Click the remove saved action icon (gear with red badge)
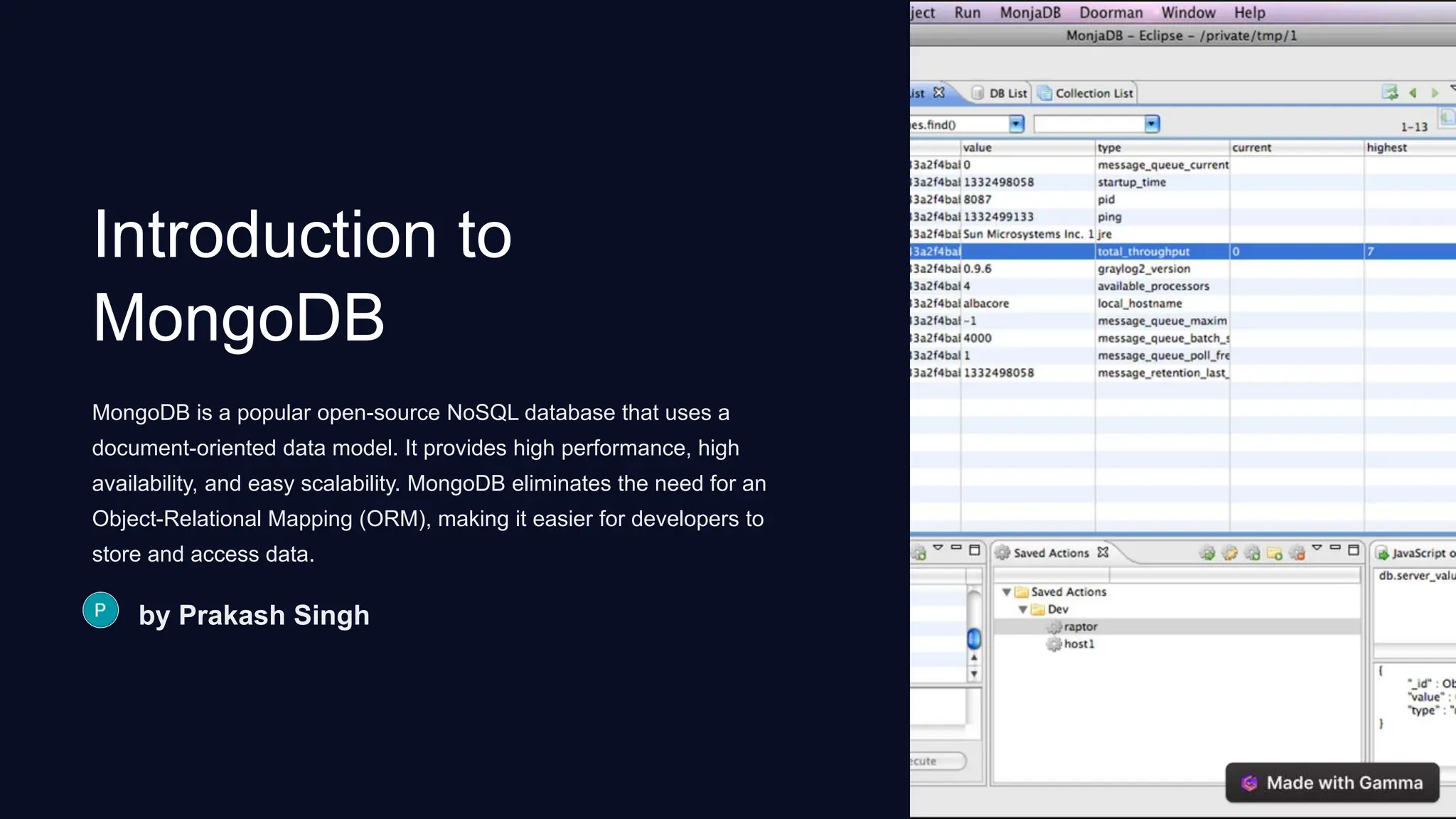1456x819 pixels. point(1297,553)
